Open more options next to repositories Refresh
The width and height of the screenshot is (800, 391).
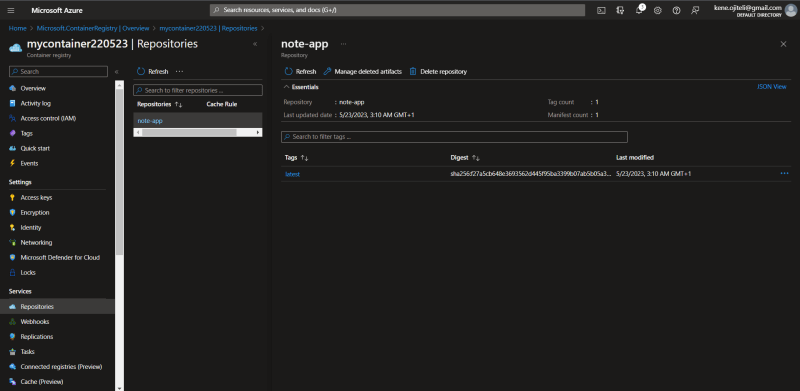[179, 71]
